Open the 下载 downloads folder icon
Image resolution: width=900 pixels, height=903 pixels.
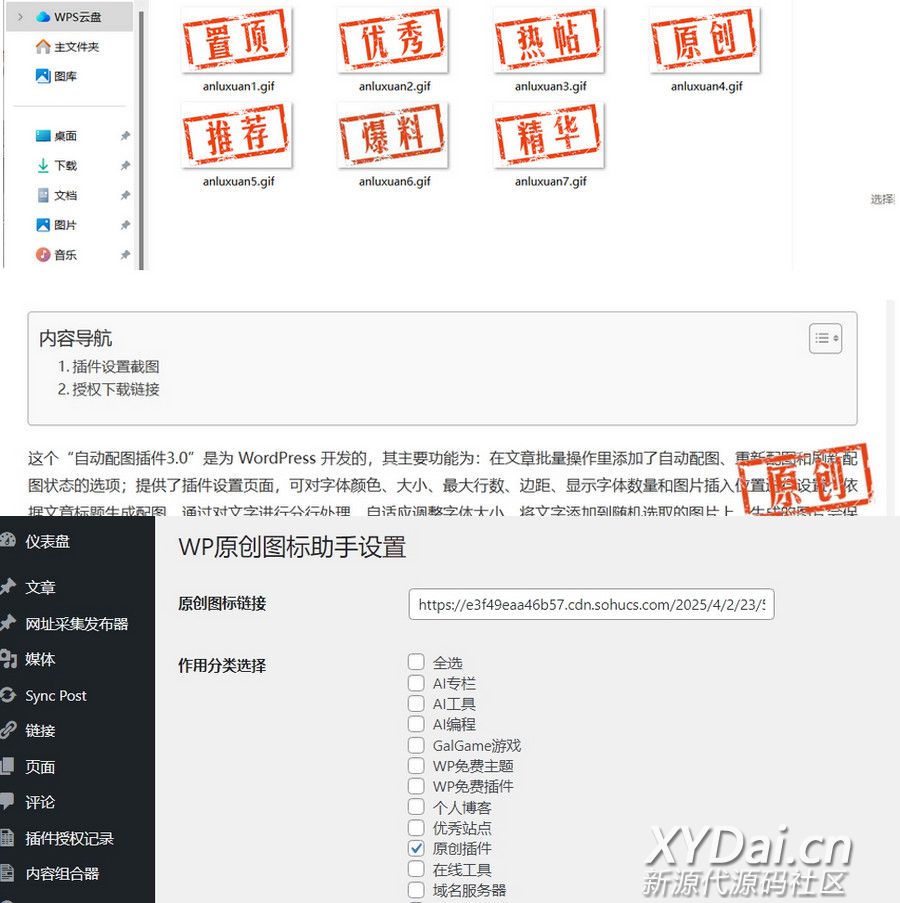click(43, 166)
